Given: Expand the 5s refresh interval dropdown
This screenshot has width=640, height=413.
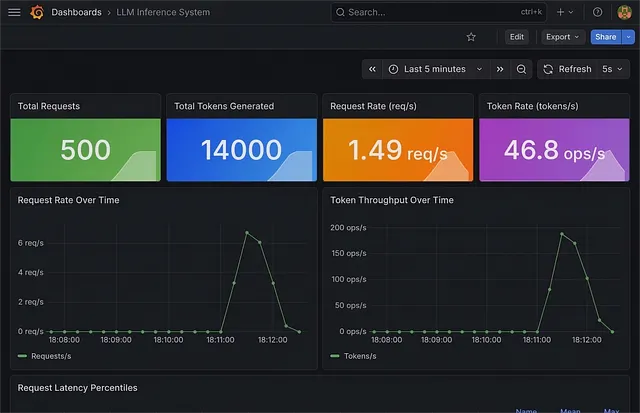Looking at the screenshot, I should tap(612, 69).
